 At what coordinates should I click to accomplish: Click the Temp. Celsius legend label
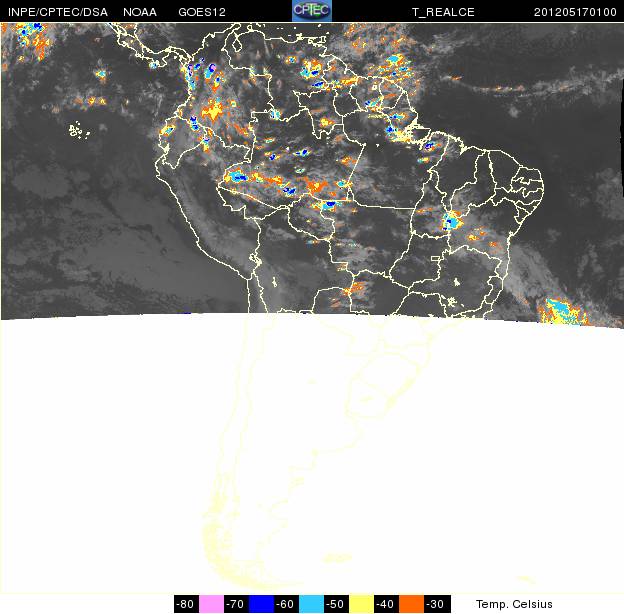pyautogui.click(x=514, y=604)
